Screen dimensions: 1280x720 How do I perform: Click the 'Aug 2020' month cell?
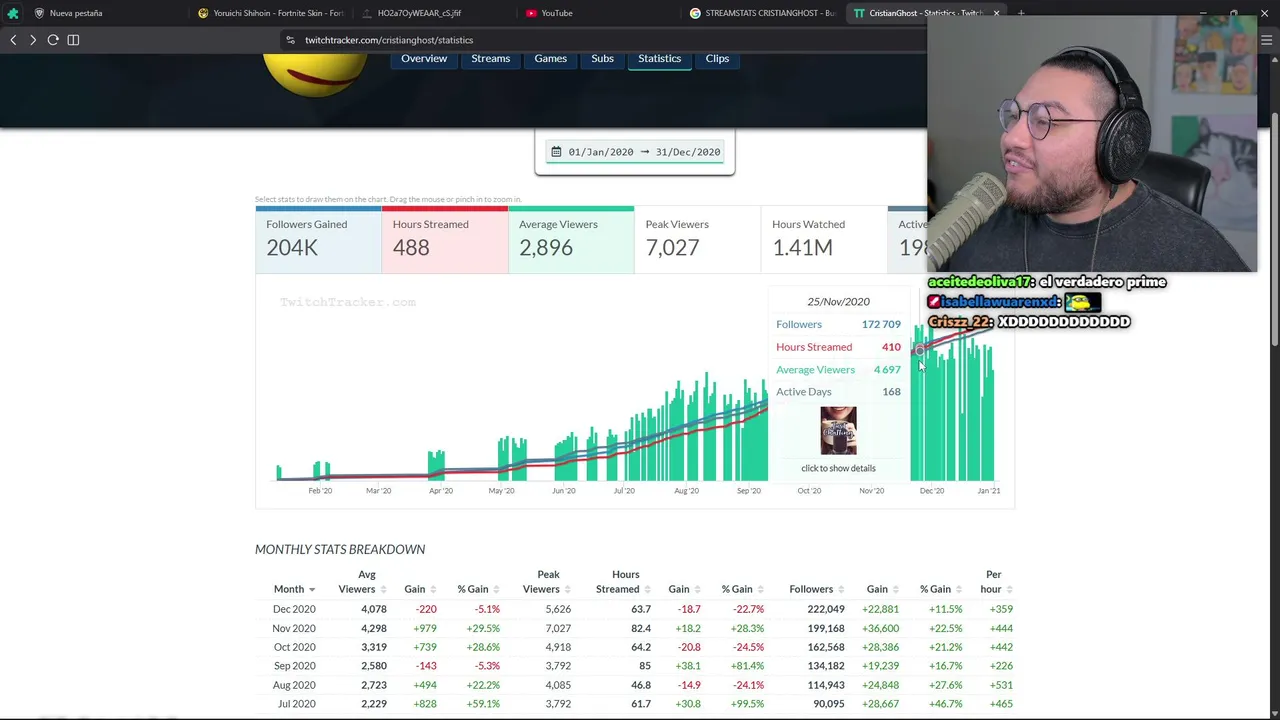(x=294, y=685)
